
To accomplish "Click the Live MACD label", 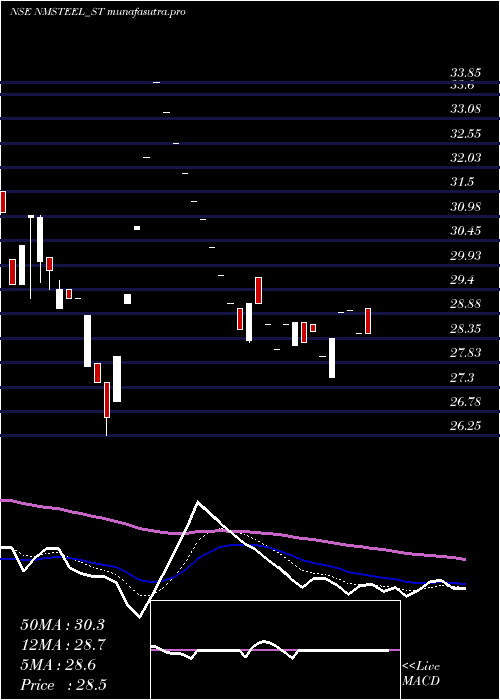I will tap(421, 673).
